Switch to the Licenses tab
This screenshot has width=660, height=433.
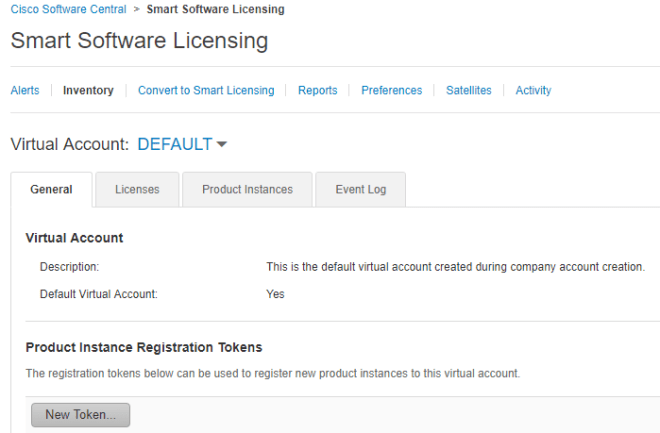point(137,189)
